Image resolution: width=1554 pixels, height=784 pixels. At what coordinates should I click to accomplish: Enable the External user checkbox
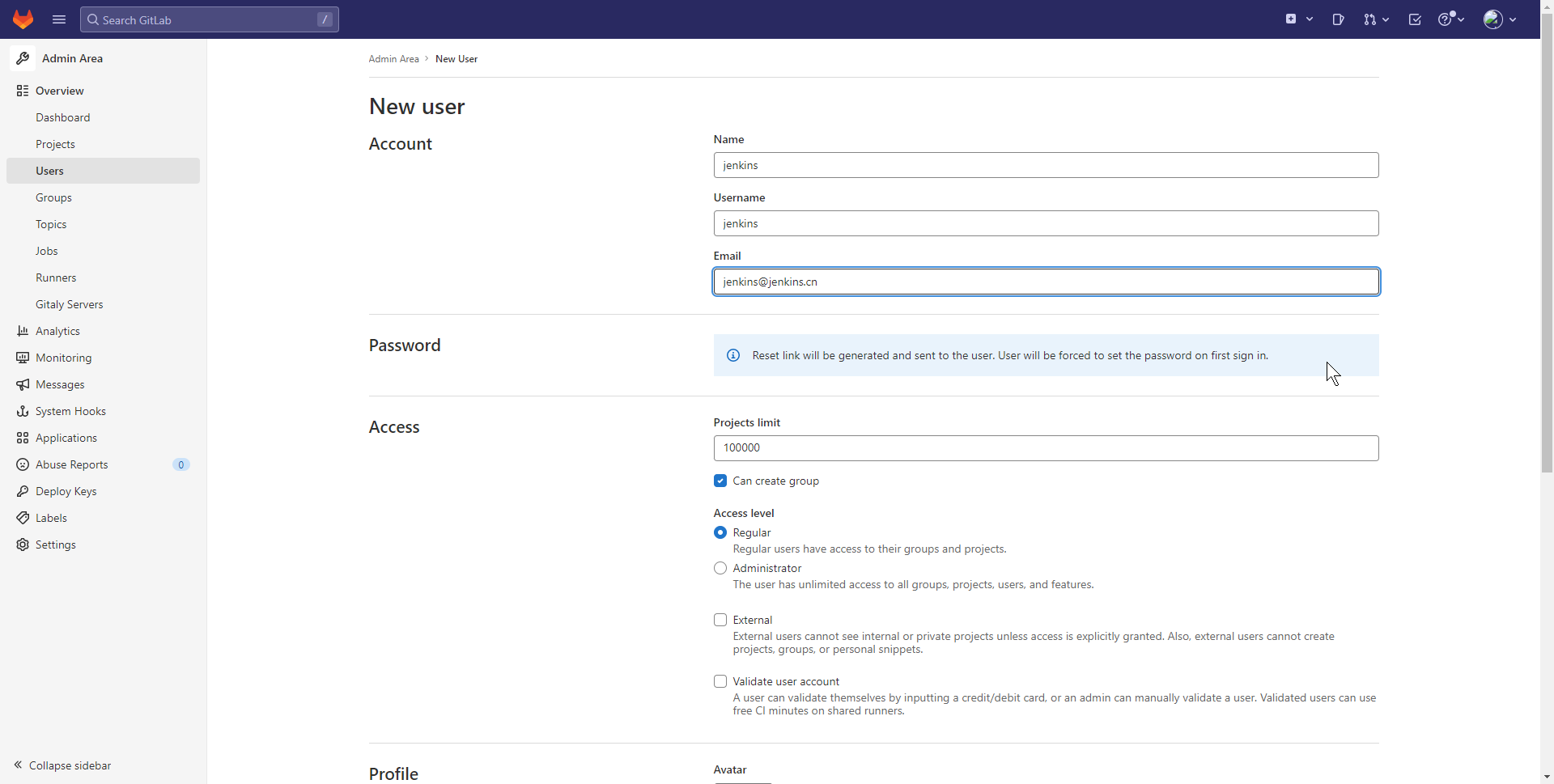[x=720, y=620]
